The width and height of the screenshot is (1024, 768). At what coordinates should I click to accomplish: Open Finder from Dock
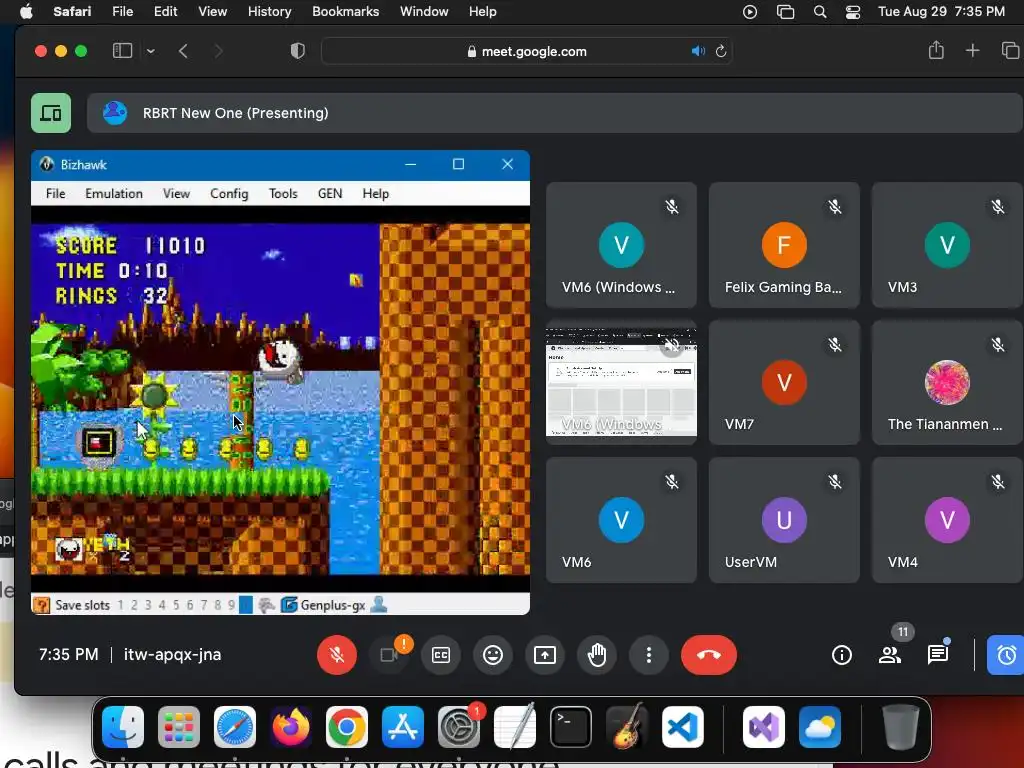(x=123, y=727)
